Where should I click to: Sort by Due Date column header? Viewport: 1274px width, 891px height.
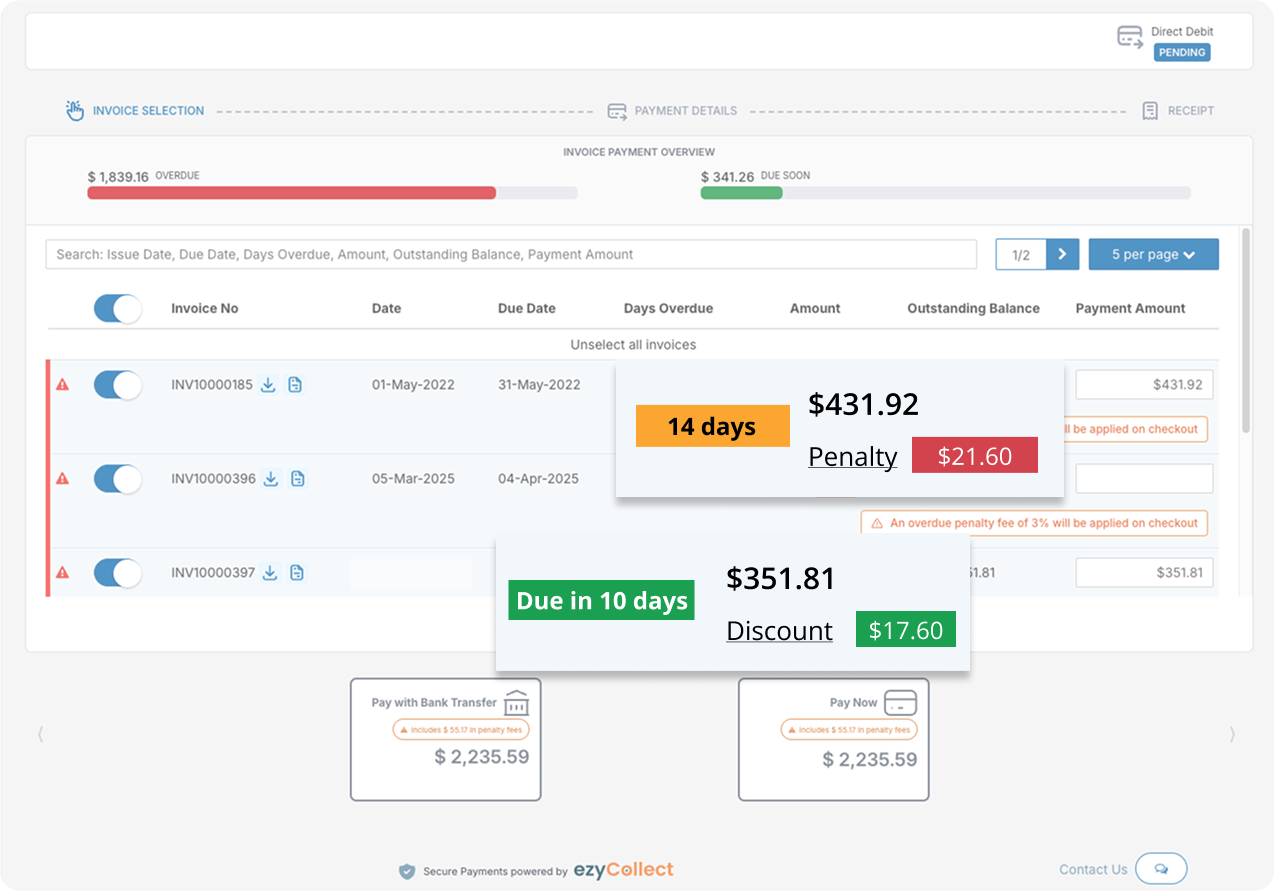pos(527,308)
